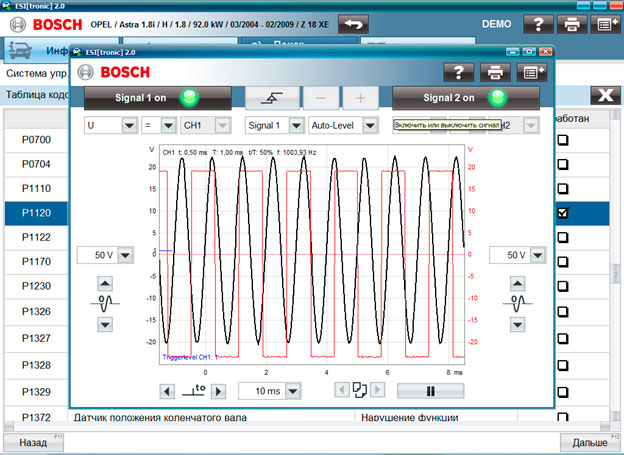Viewport: 624px width, 455px height.
Task: Toggle Signal 1 on button
Action: pyautogui.click(x=158, y=97)
